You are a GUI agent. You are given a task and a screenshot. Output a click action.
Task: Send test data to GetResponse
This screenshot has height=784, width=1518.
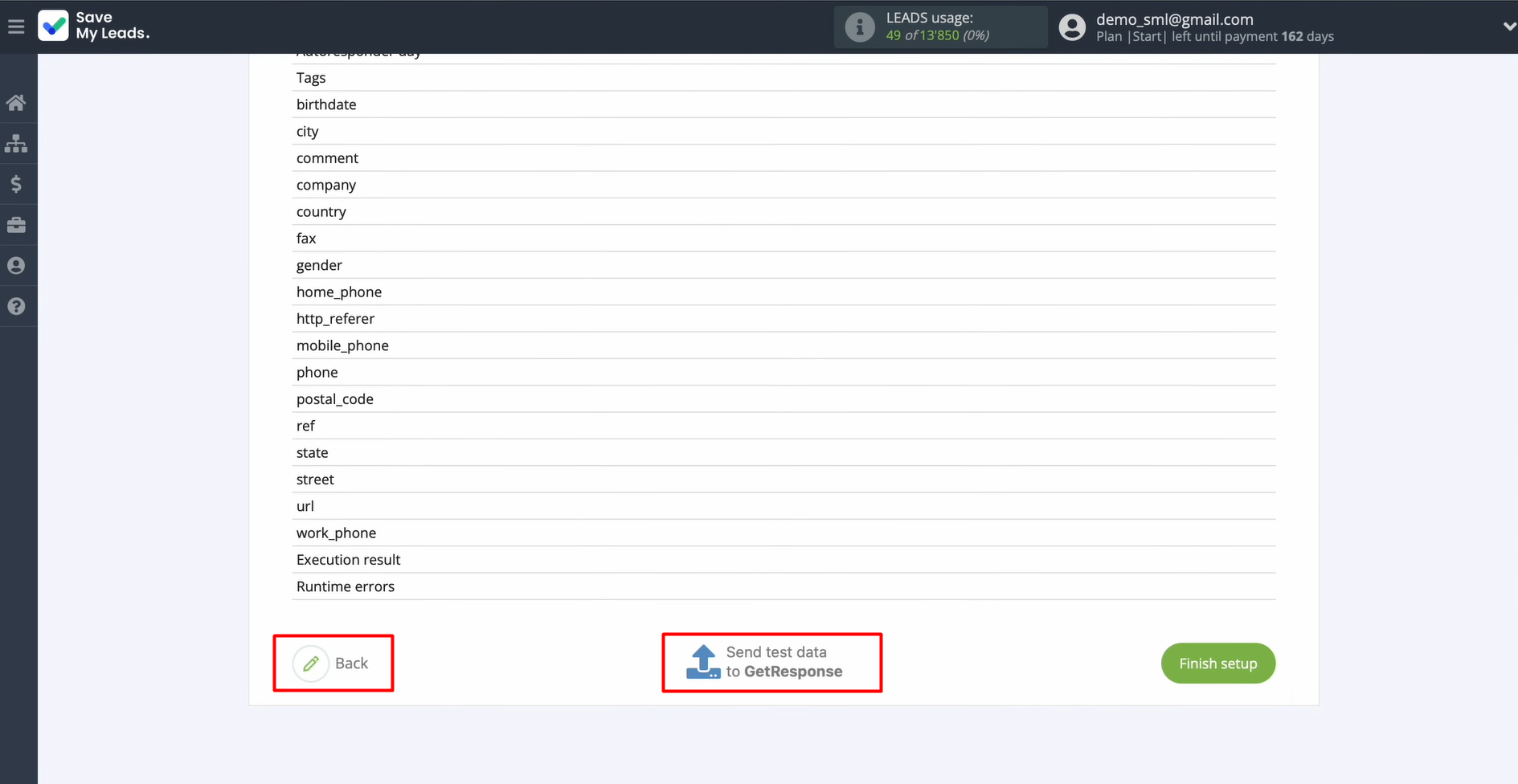tap(771, 662)
